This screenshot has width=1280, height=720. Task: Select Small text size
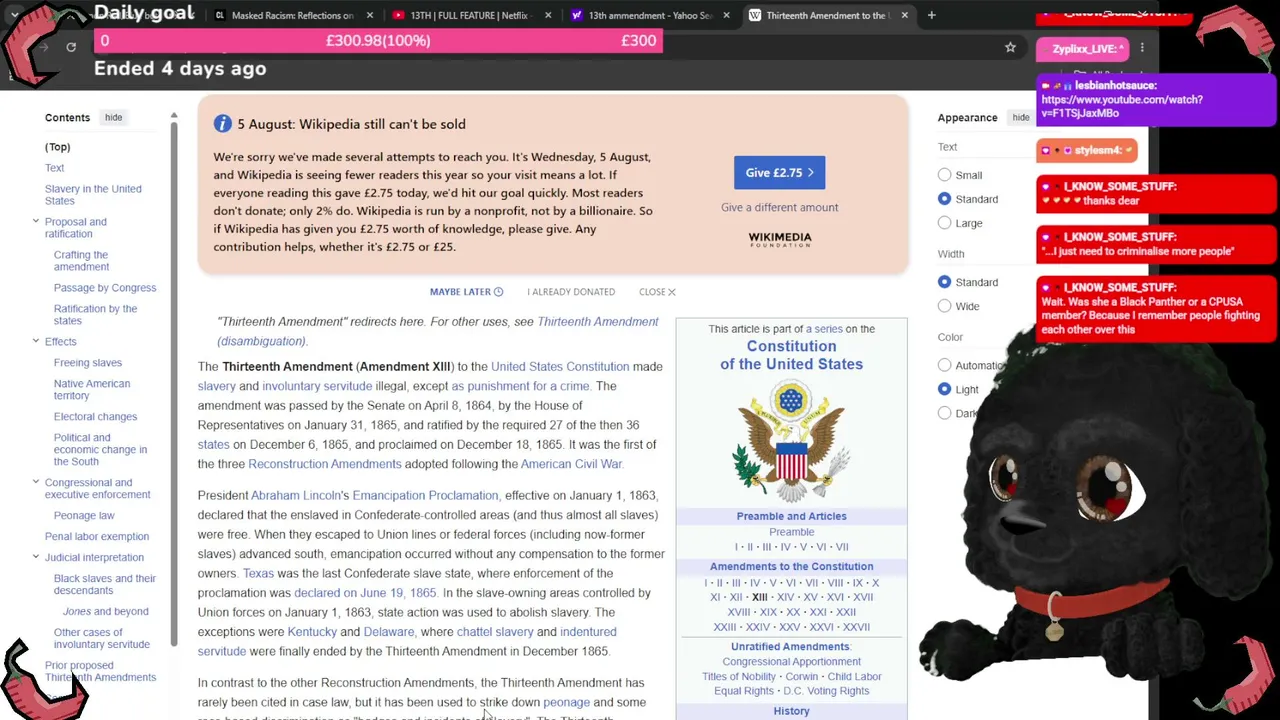pos(944,175)
